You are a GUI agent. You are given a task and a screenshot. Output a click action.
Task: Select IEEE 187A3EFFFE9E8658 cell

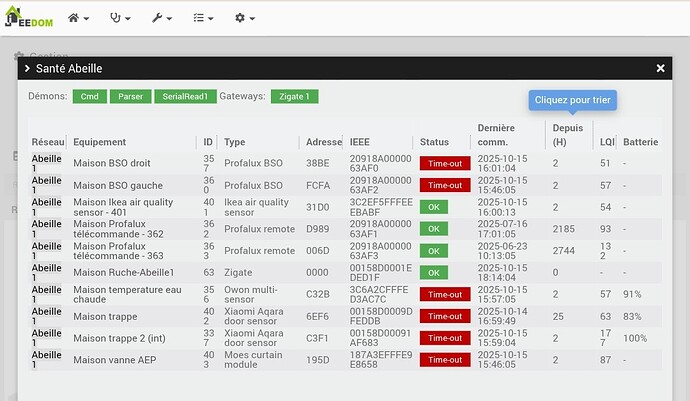coord(381,360)
